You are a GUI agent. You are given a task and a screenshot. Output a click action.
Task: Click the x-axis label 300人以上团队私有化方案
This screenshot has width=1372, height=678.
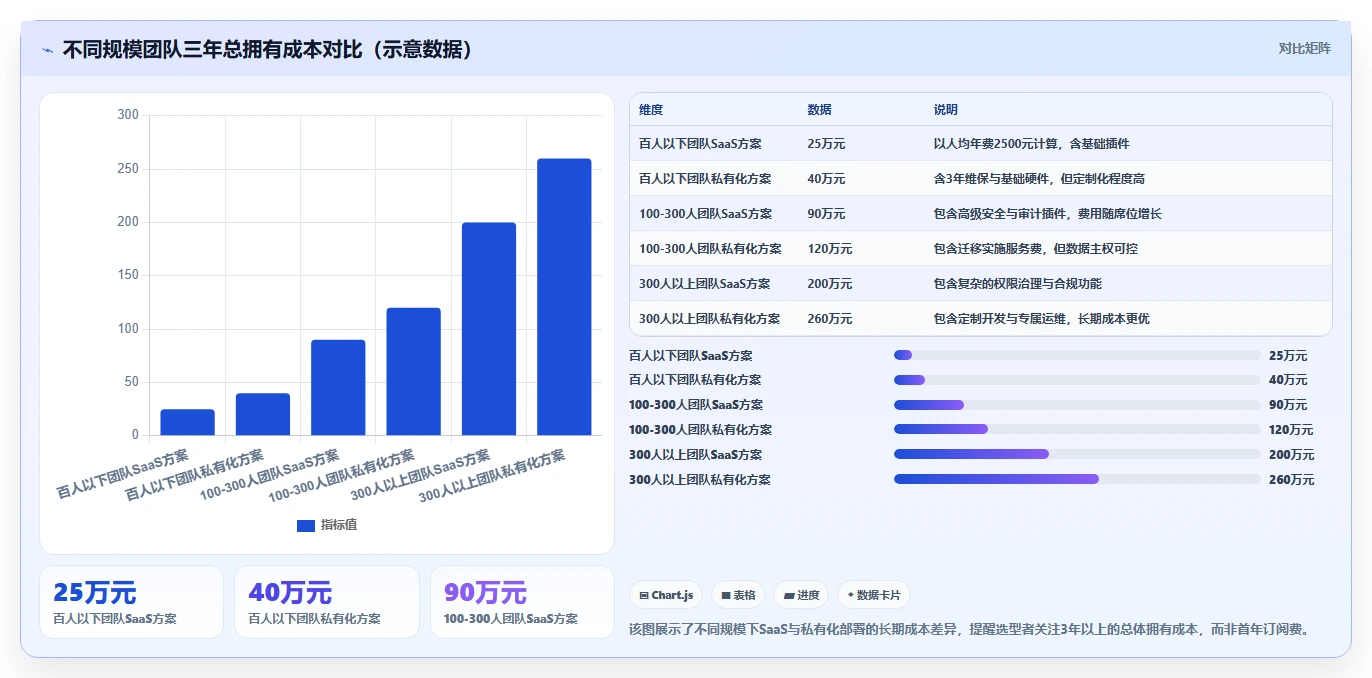coord(492,476)
